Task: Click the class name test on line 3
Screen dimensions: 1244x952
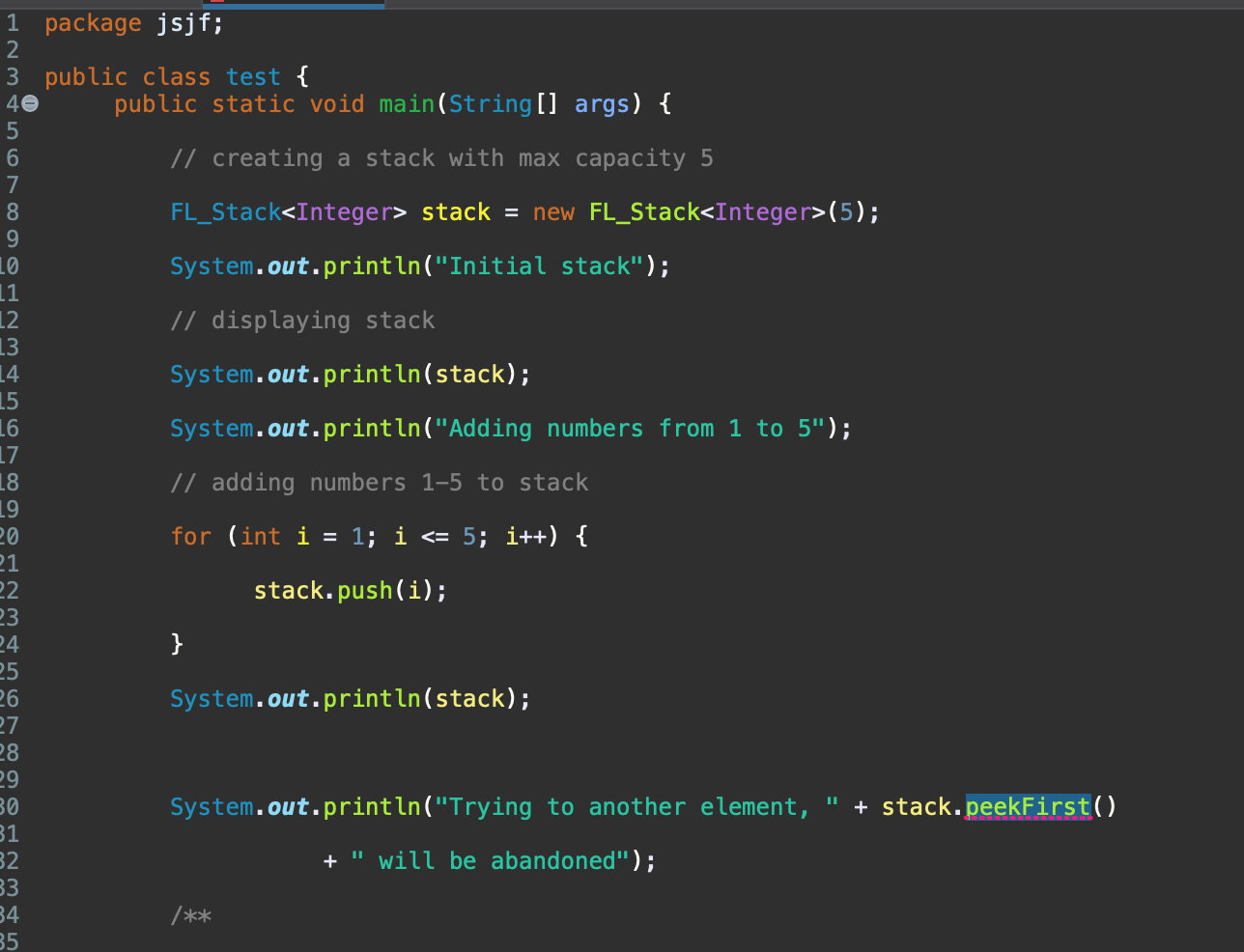Action: [253, 76]
